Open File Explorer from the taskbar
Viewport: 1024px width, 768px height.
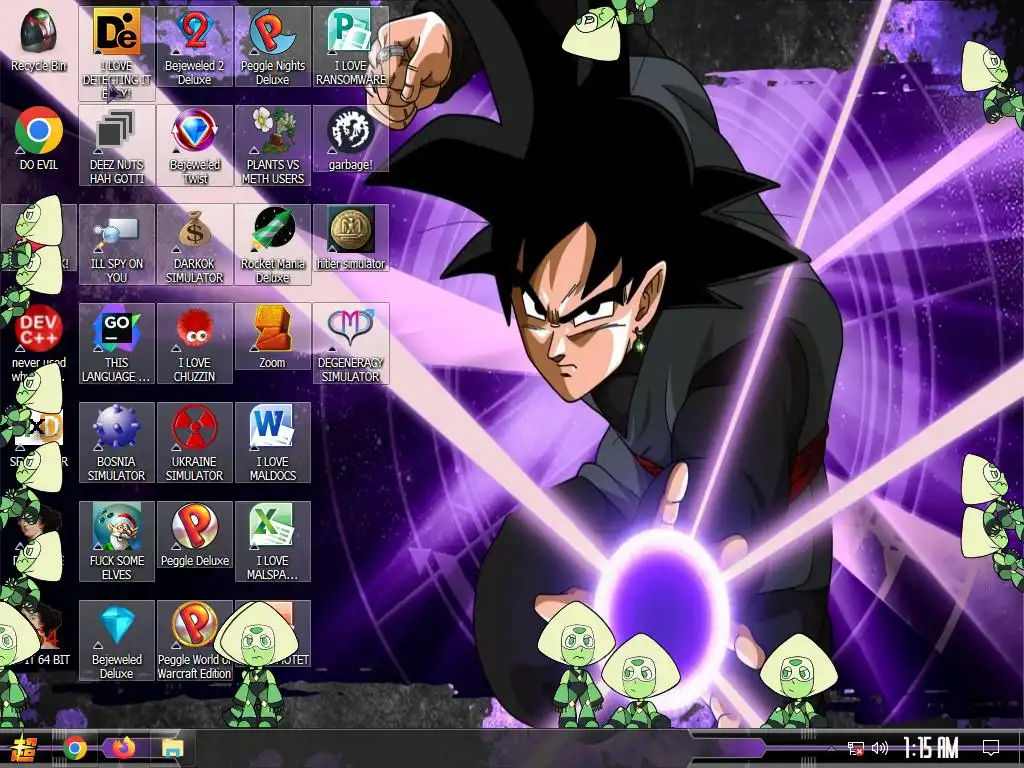(172, 748)
